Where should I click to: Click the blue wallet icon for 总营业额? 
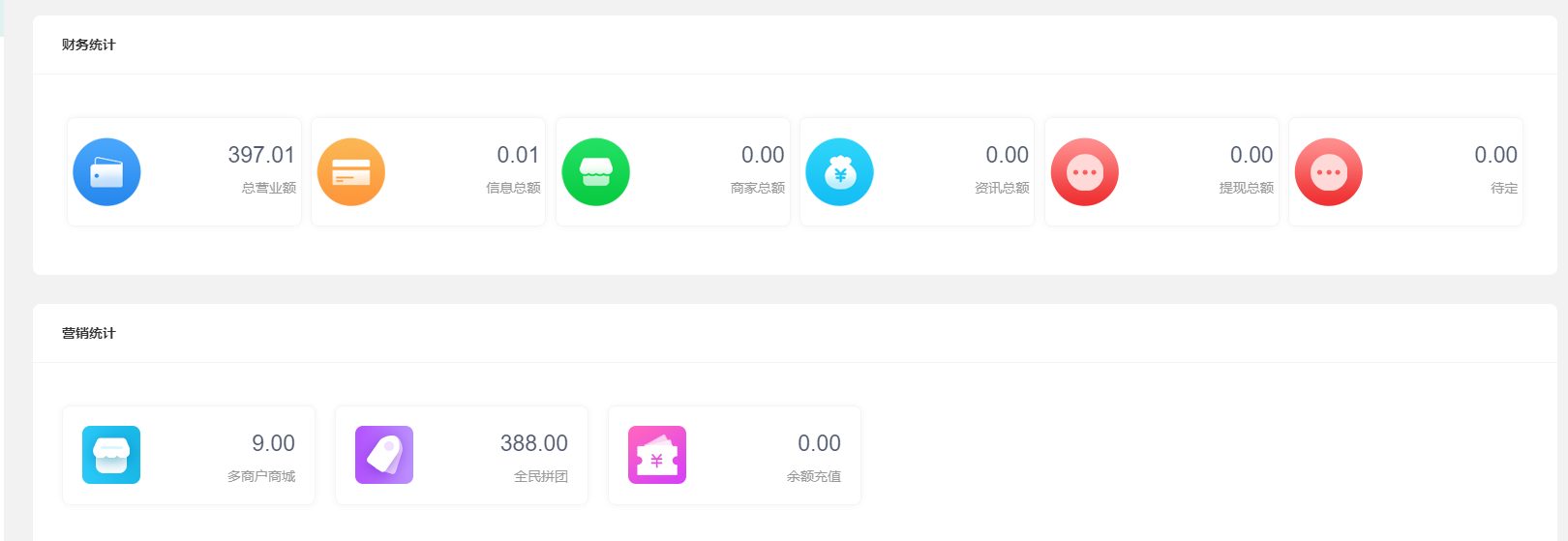point(106,172)
